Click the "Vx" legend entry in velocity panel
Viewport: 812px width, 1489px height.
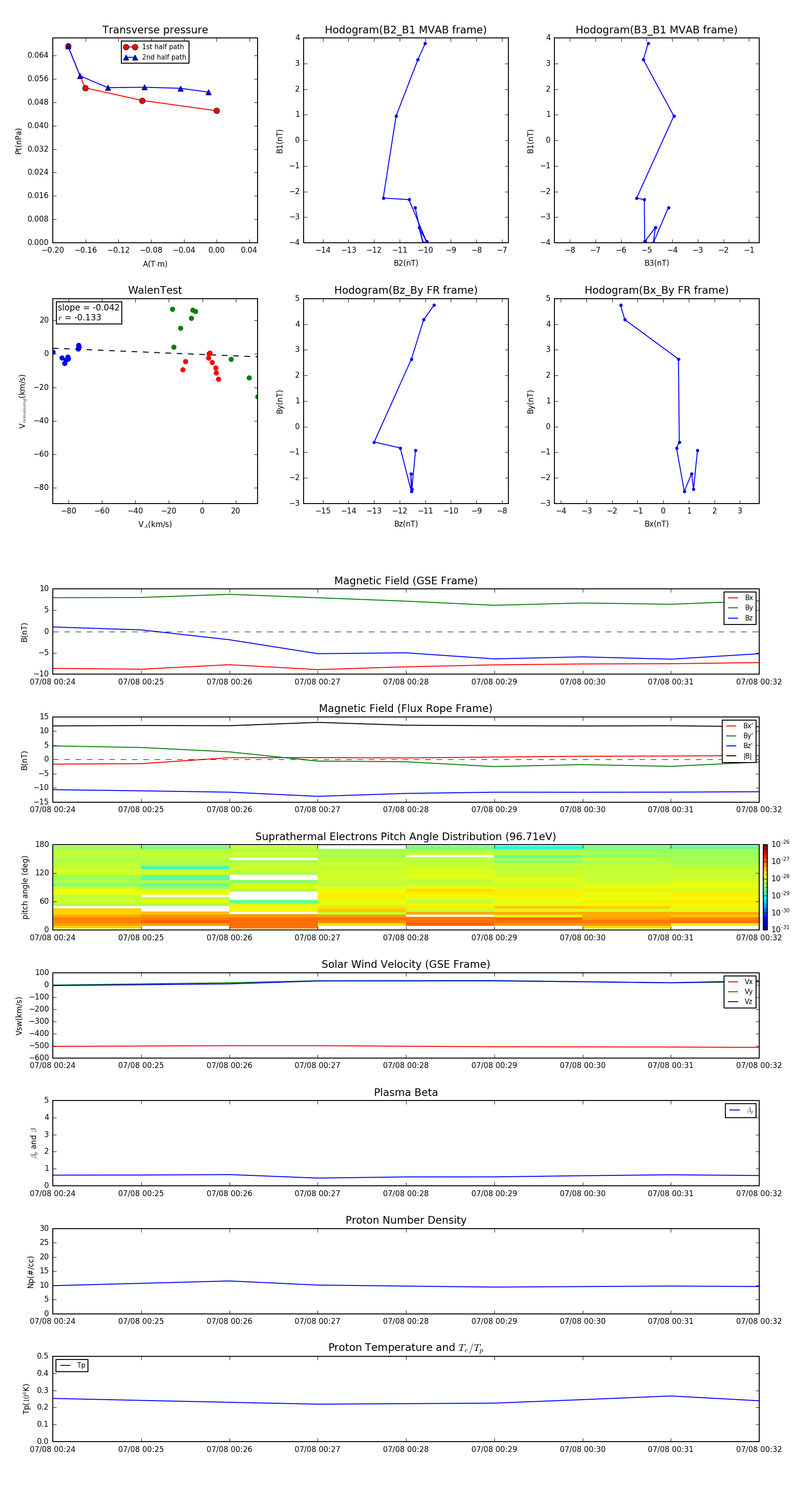click(740, 981)
